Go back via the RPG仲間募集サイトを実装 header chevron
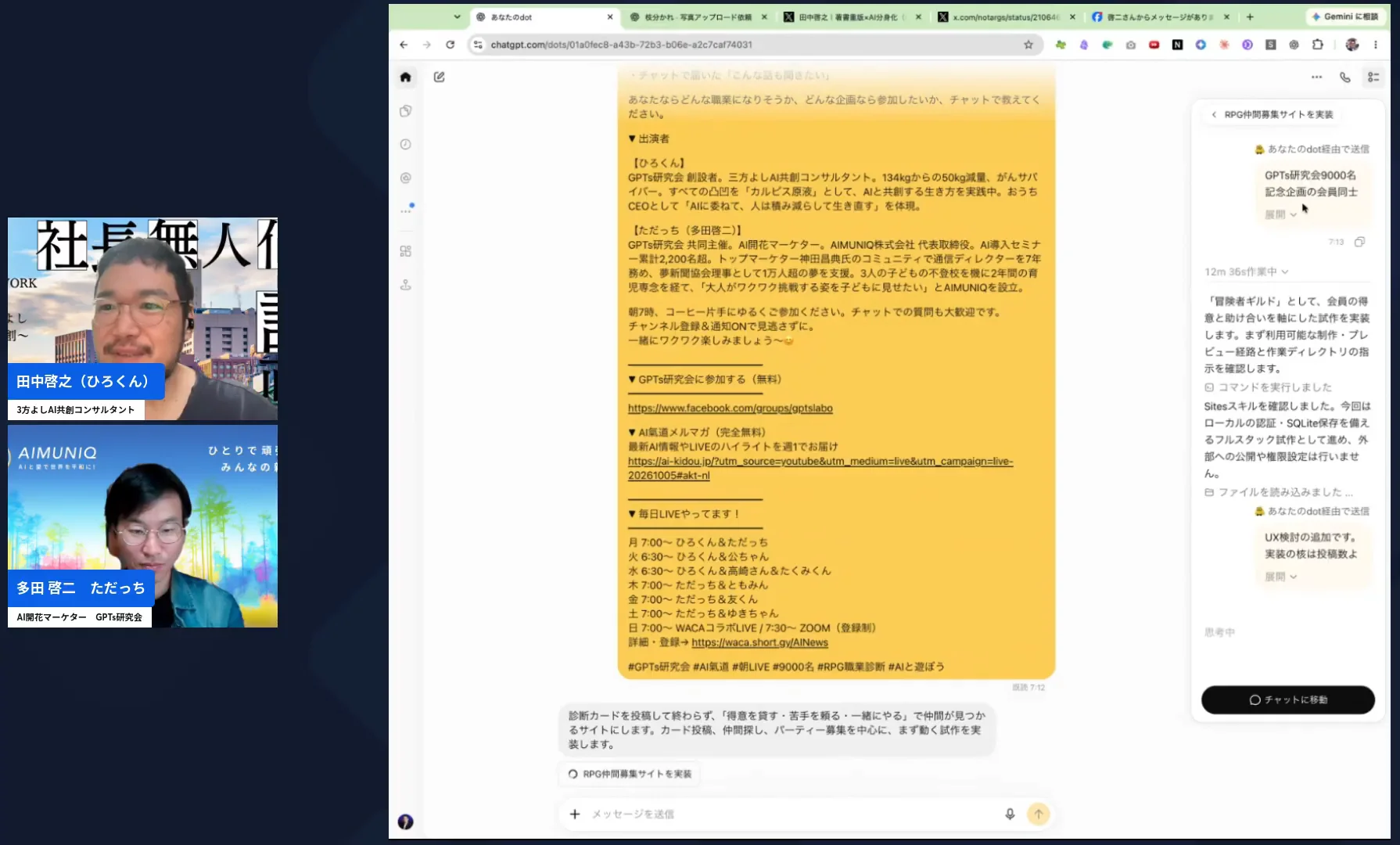Image resolution: width=1400 pixels, height=845 pixels. (1214, 114)
